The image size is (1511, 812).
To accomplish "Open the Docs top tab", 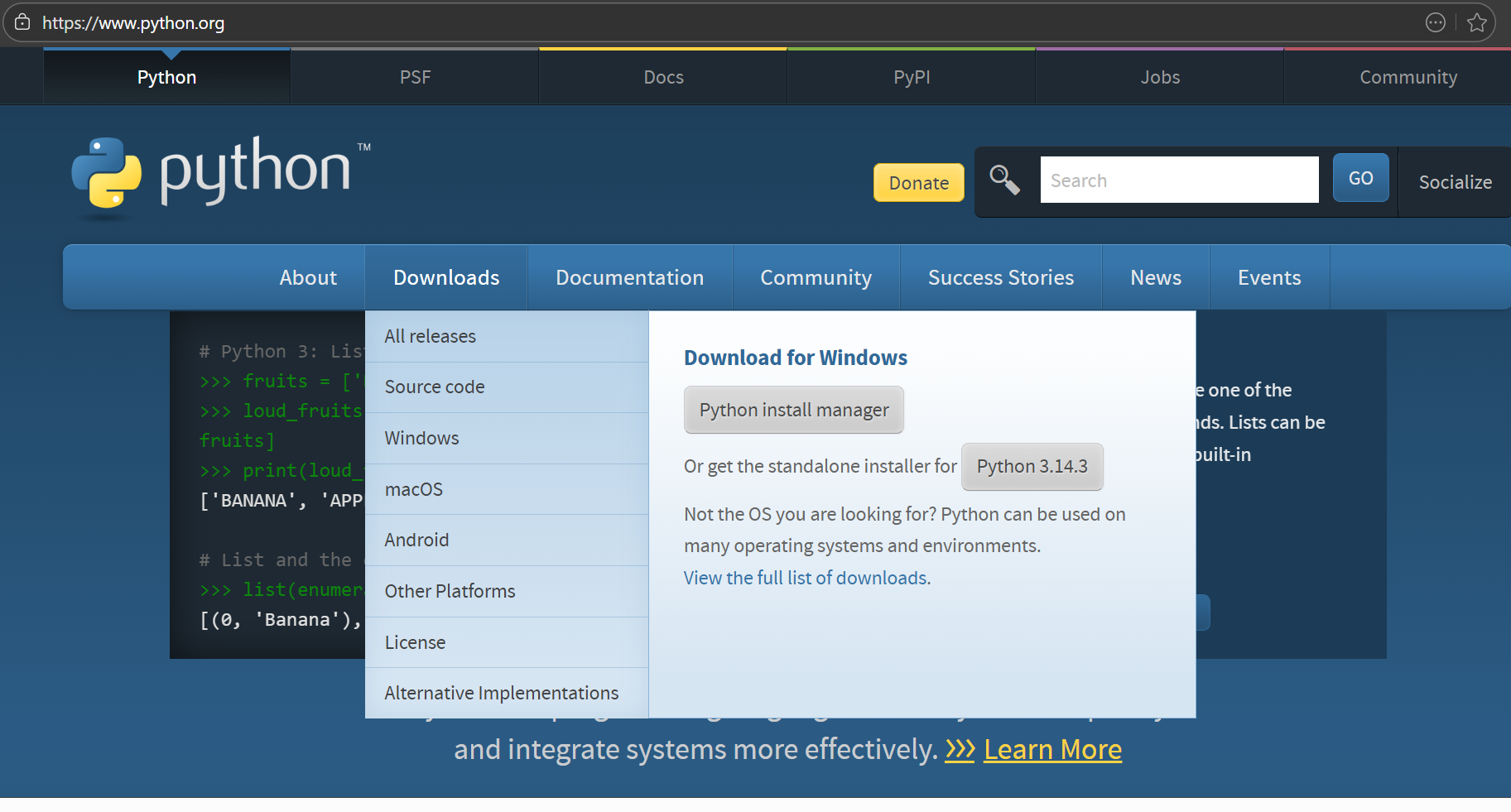I will click(663, 77).
